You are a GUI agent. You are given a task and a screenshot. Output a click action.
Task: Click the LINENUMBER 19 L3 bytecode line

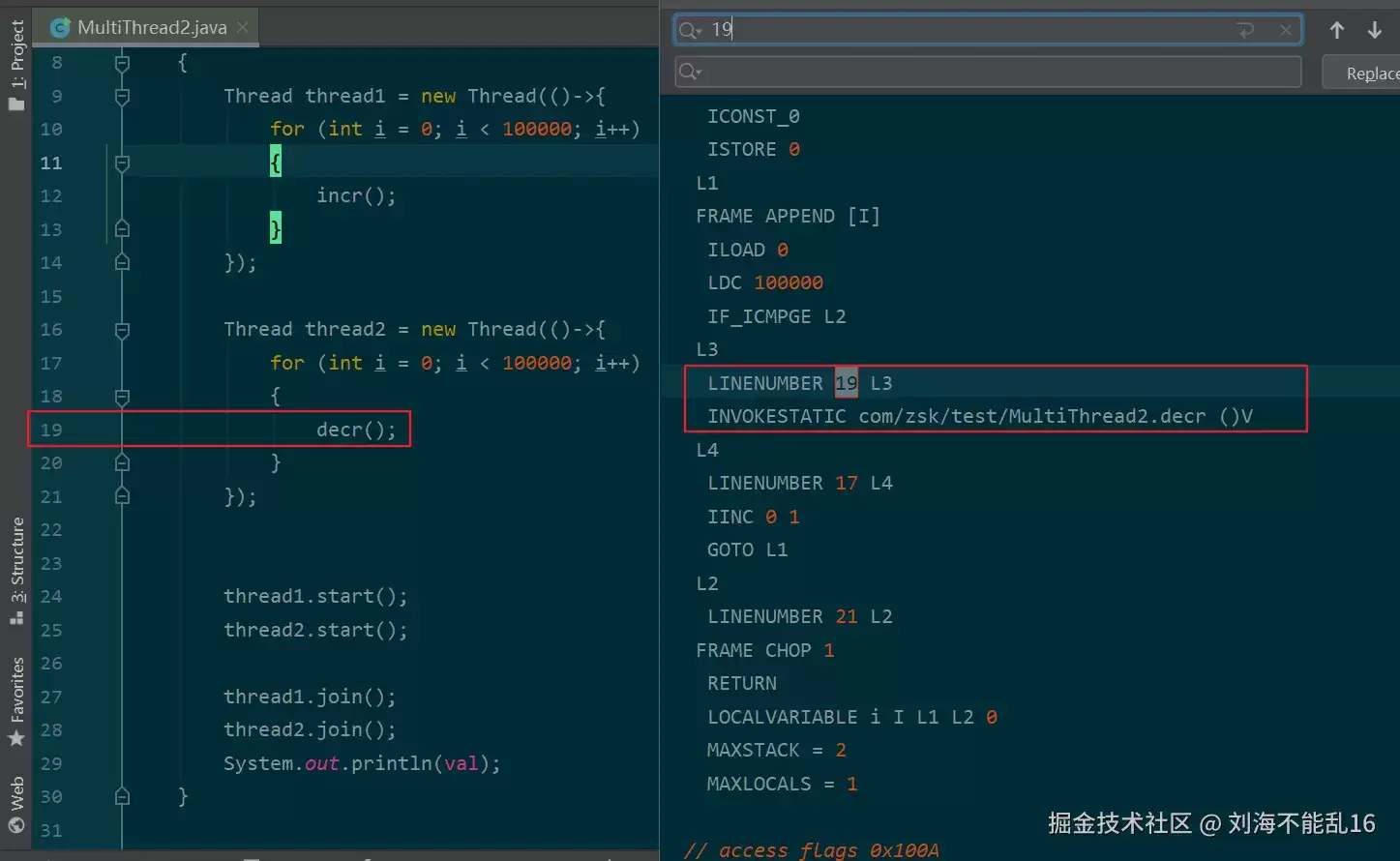799,383
